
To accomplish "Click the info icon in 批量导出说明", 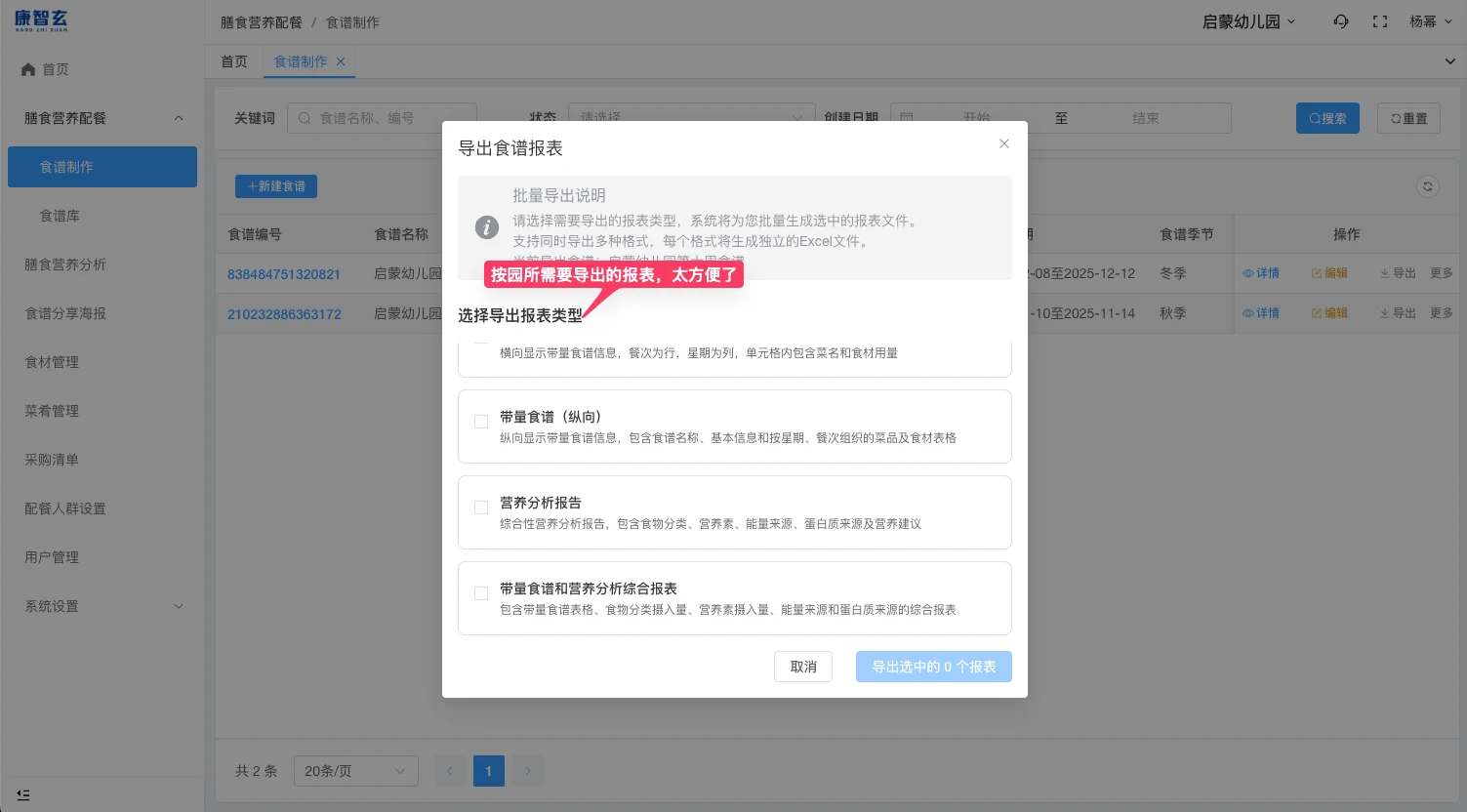I will click(486, 227).
